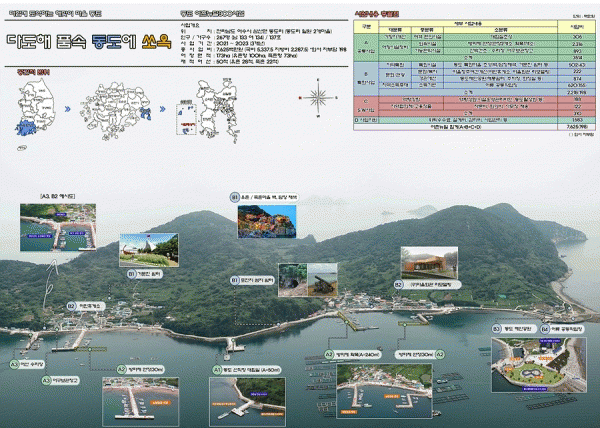The height and width of the screenshot is (428, 600).
Task: Open the orange building photo thumbnail
Action: click(x=430, y=262)
